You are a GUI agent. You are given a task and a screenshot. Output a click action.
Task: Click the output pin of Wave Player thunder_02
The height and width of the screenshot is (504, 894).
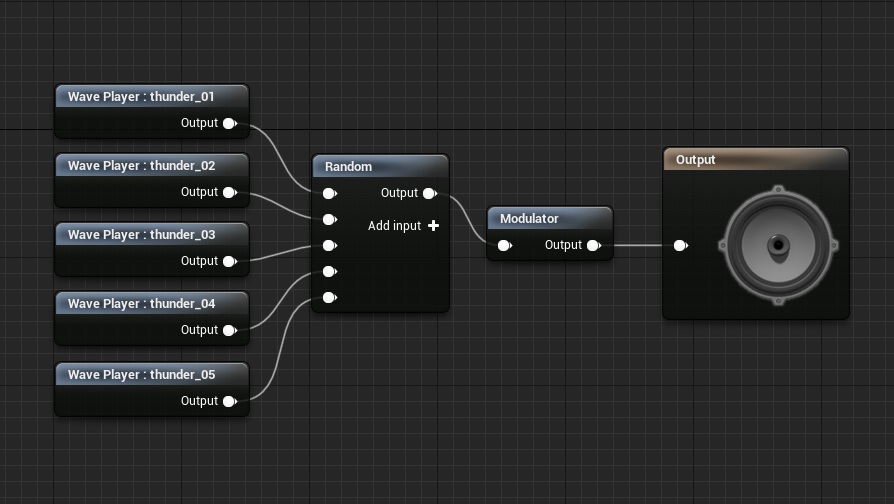click(x=229, y=192)
